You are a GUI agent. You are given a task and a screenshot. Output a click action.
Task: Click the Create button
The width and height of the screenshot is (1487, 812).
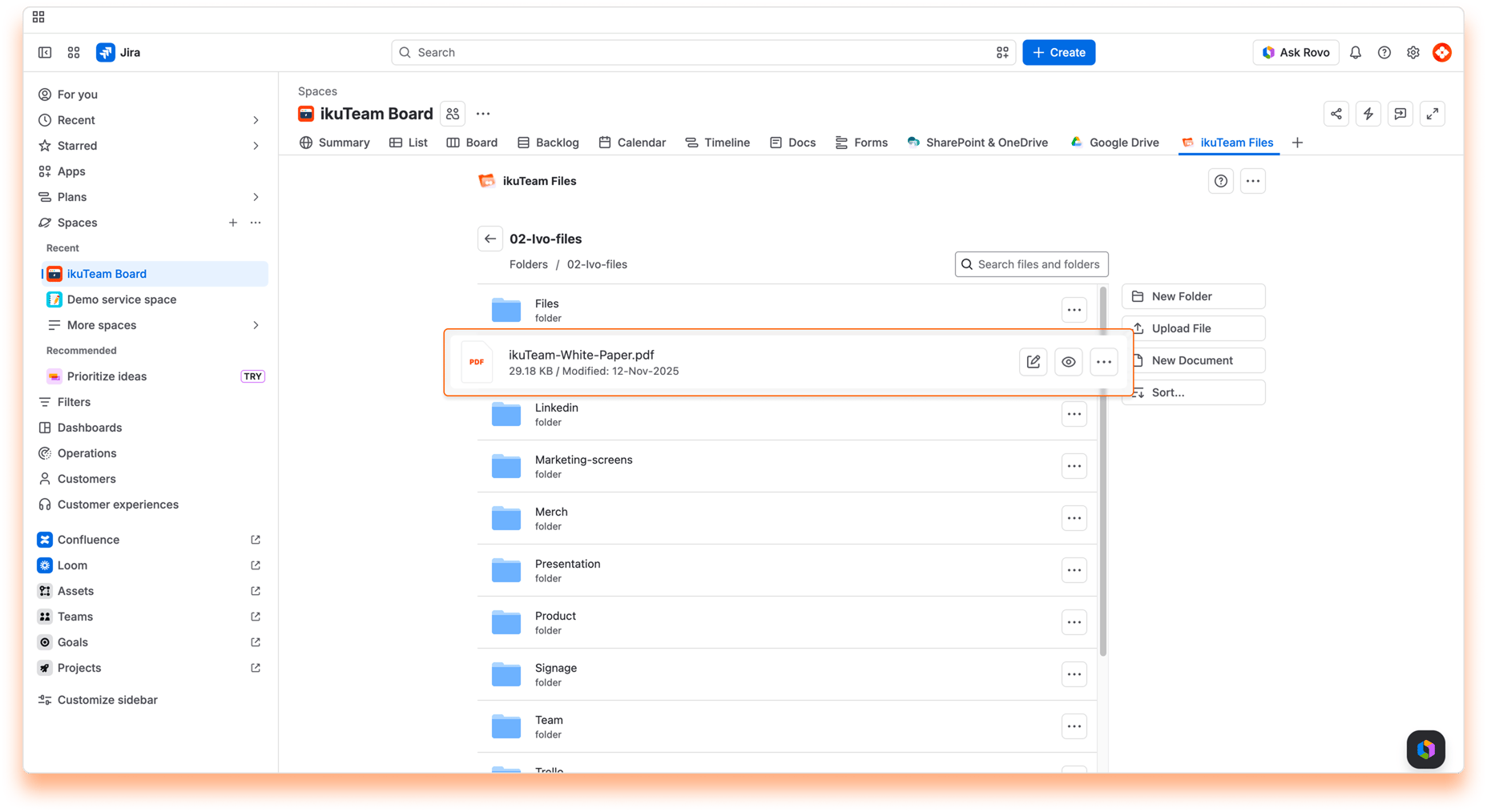(1059, 53)
